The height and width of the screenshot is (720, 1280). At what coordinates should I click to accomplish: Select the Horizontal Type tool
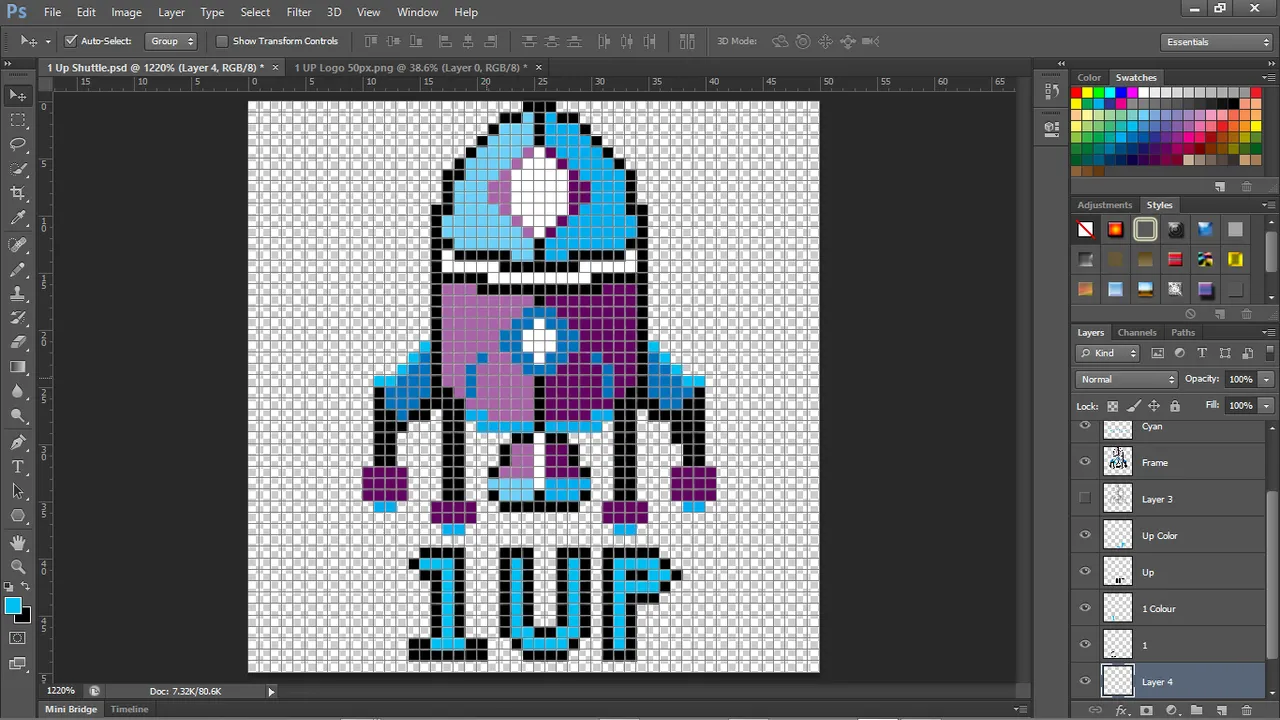(x=18, y=467)
